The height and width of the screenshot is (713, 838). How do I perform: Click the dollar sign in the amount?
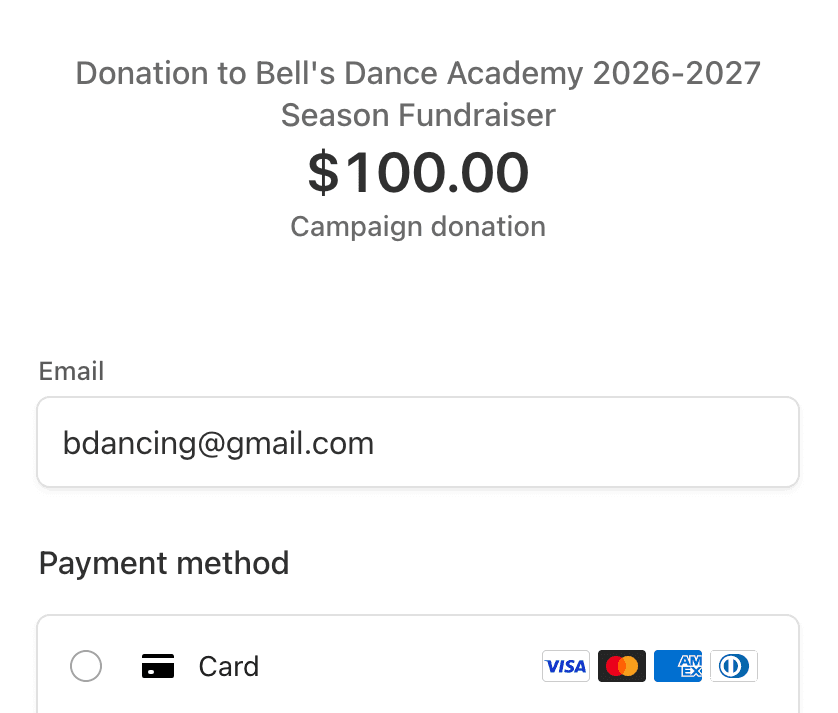pos(323,173)
